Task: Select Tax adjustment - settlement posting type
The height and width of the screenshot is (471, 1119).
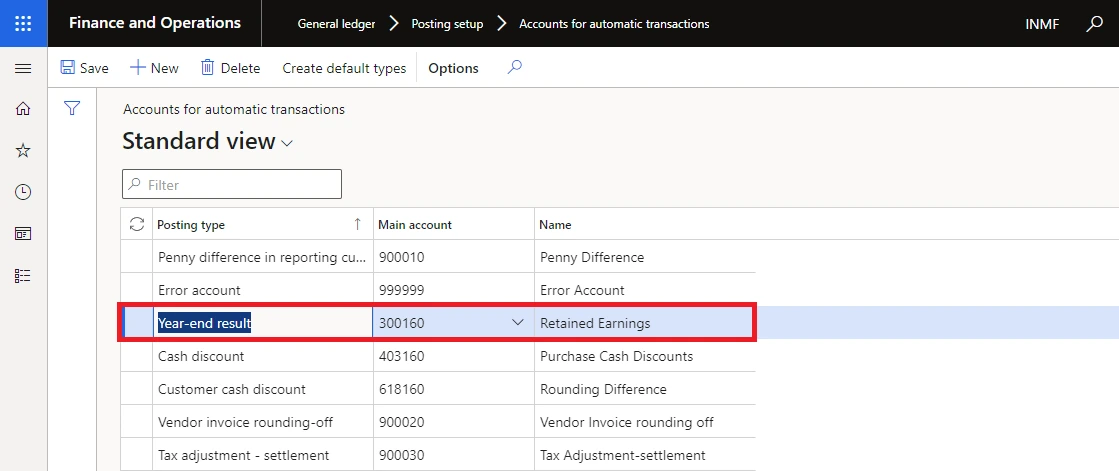Action: tap(263, 455)
